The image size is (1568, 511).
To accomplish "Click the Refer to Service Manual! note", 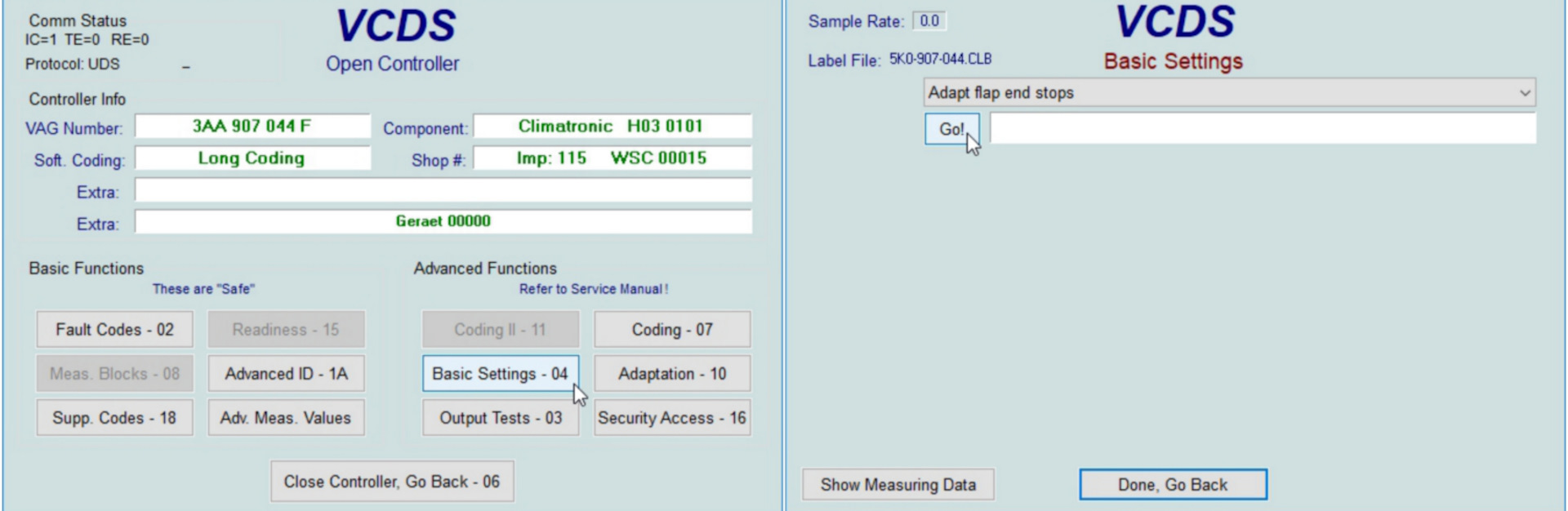I will coord(594,289).
